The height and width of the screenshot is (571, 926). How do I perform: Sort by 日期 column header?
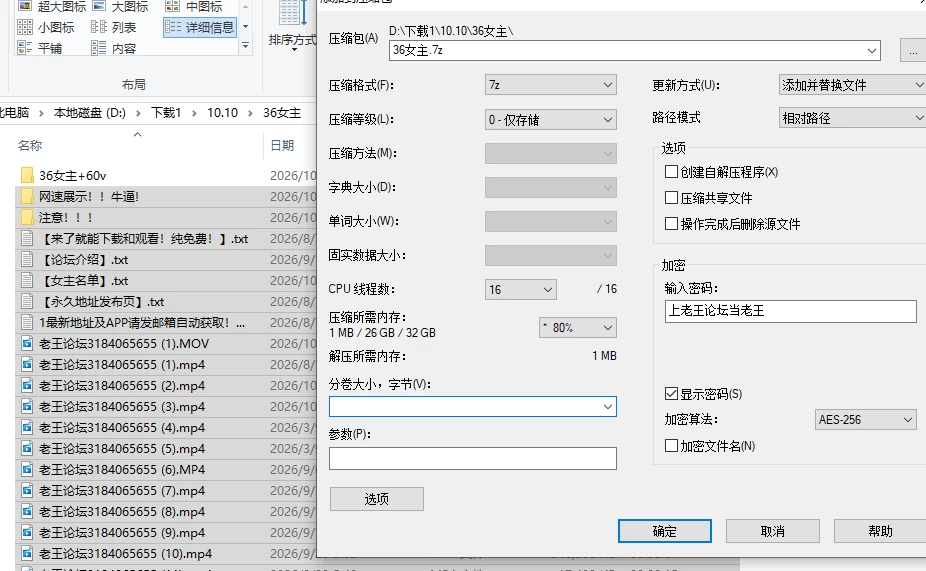point(282,145)
